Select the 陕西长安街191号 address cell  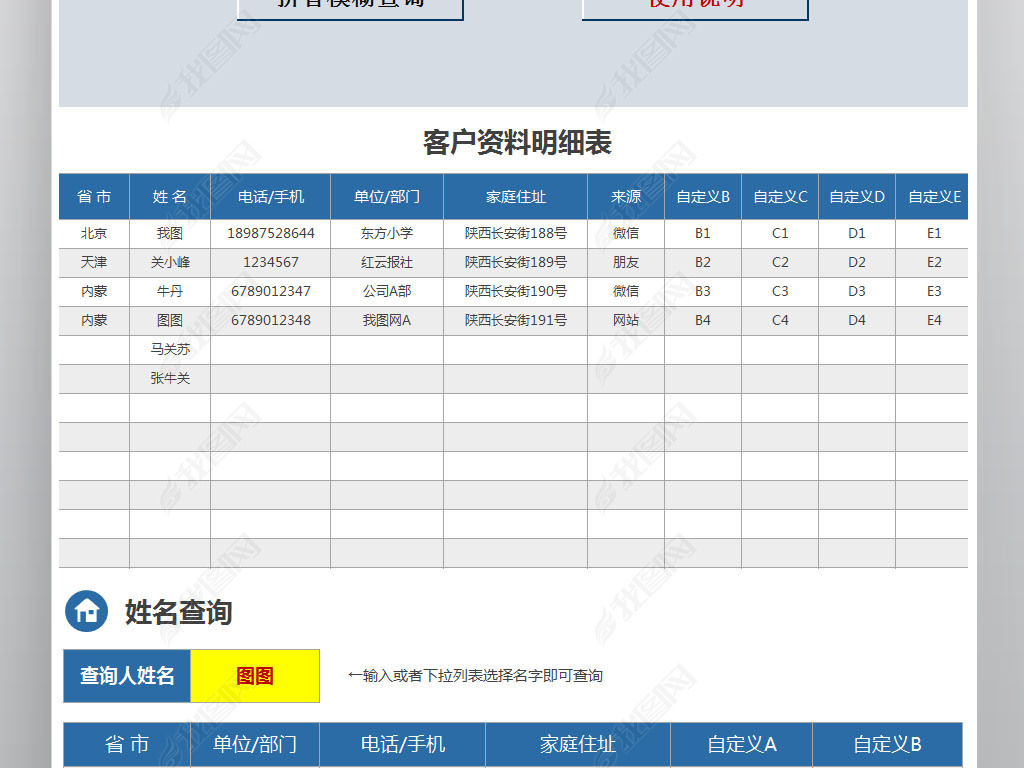515,320
